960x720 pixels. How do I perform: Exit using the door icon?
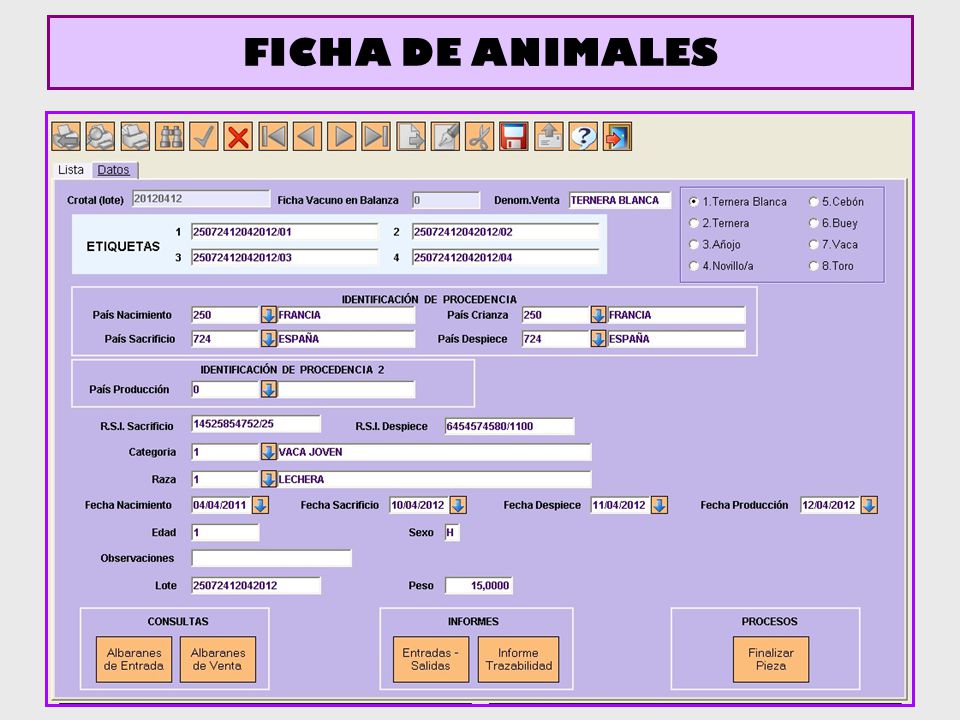[617, 137]
